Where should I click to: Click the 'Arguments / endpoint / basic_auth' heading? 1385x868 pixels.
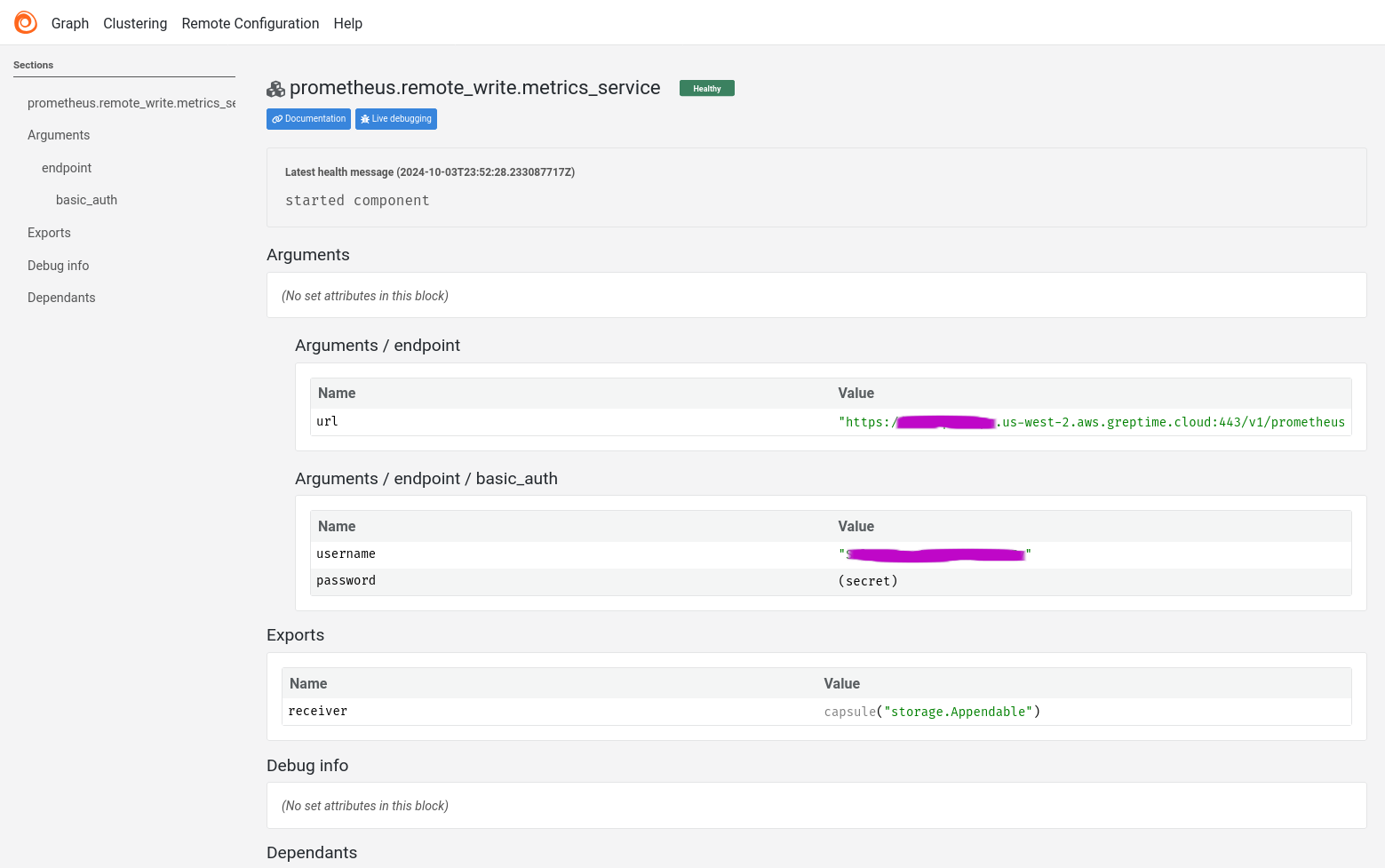(x=426, y=479)
